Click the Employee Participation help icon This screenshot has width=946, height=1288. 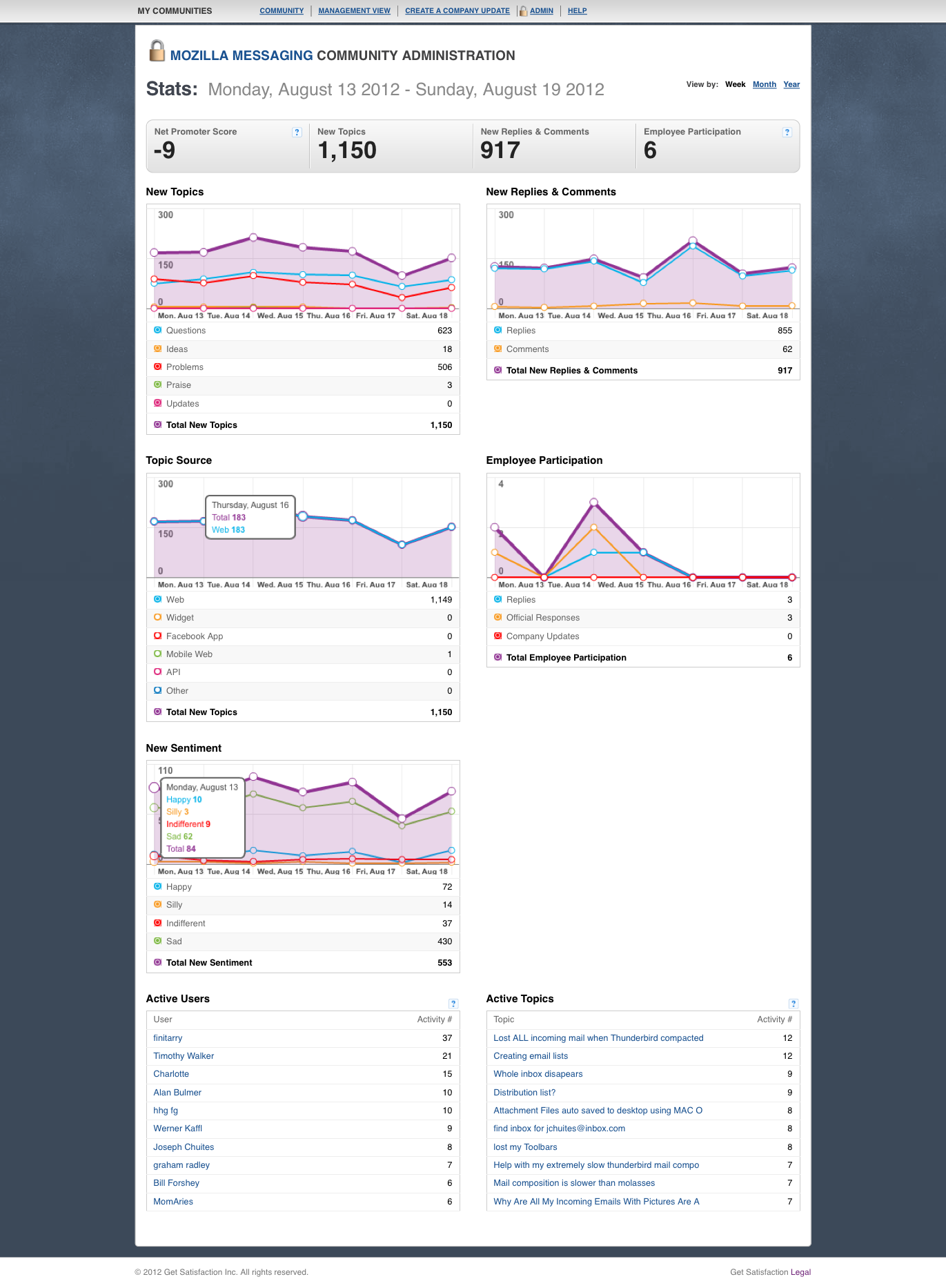pos(787,132)
